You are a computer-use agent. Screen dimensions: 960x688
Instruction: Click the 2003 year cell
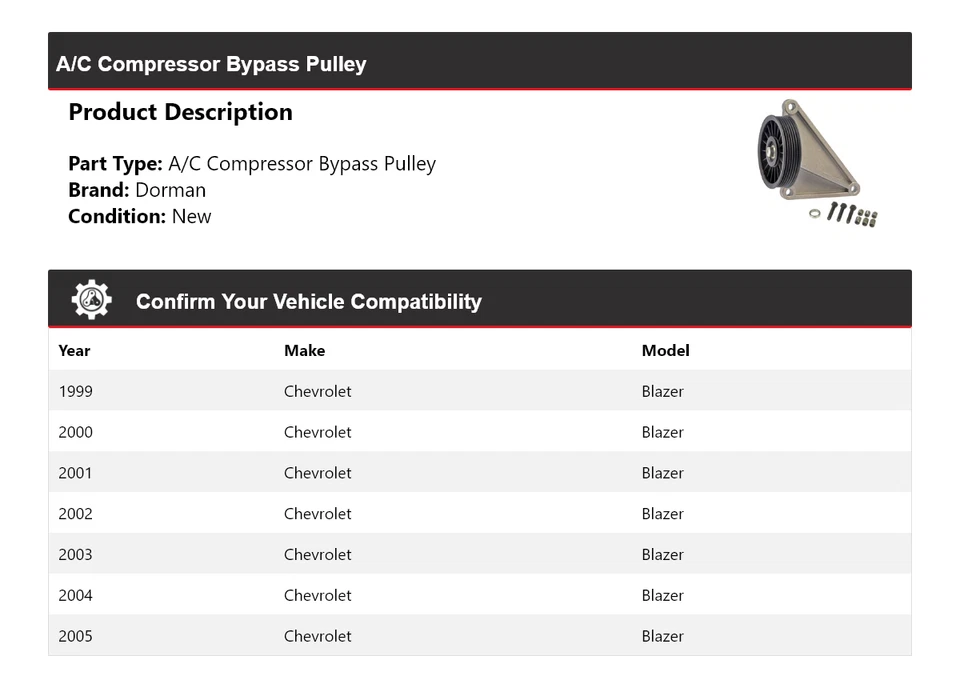75,555
